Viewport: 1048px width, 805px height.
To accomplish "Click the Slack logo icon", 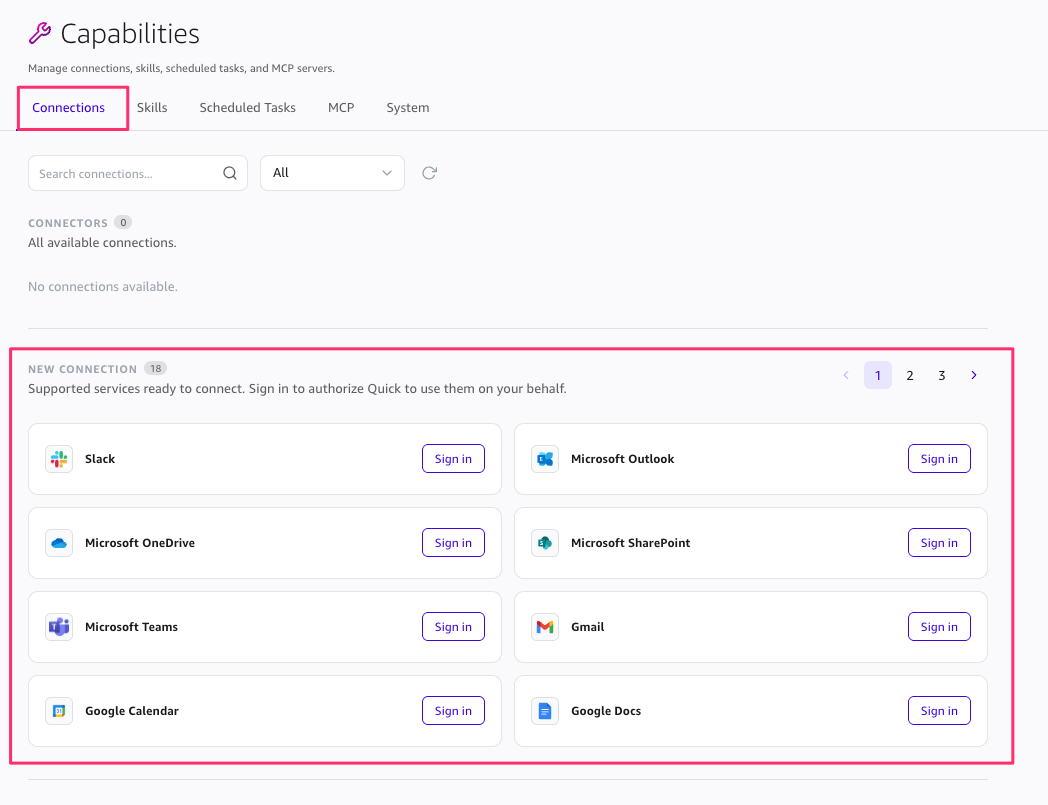I will coord(59,459).
